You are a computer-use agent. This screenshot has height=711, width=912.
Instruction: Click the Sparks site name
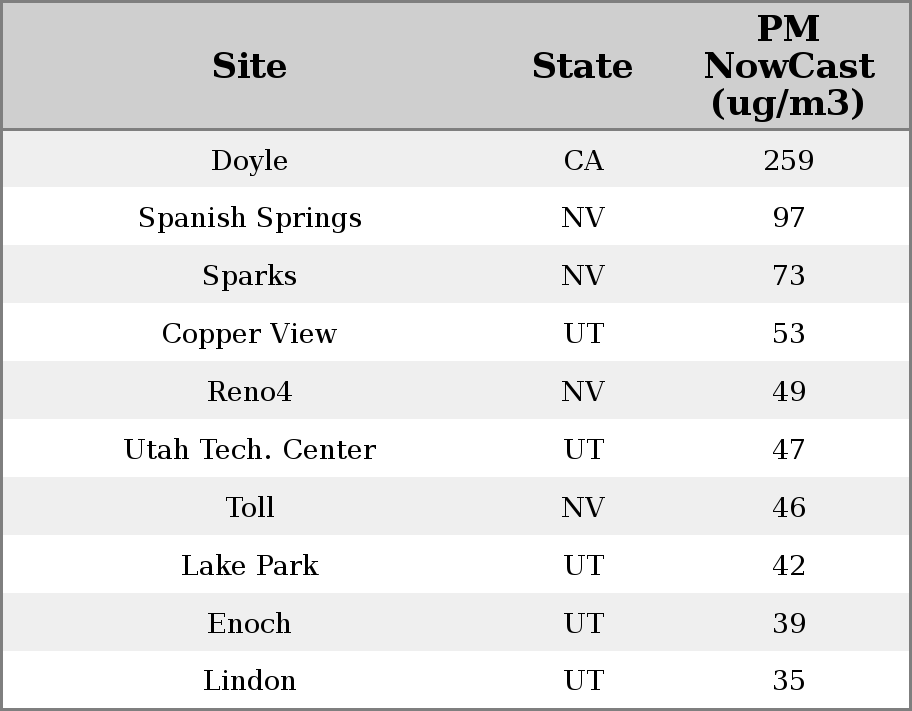249,276
